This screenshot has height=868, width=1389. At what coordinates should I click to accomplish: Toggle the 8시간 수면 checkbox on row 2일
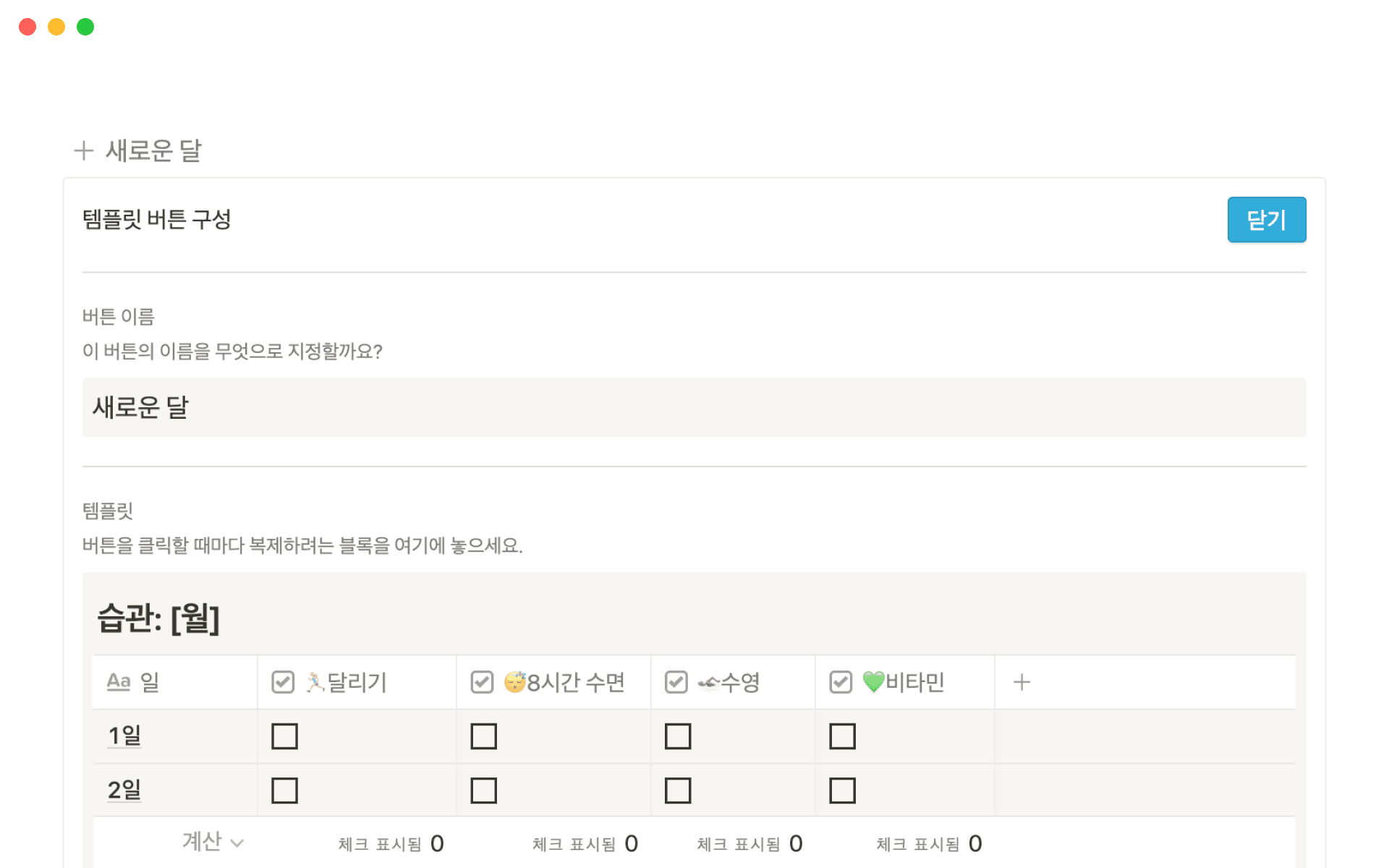(484, 790)
